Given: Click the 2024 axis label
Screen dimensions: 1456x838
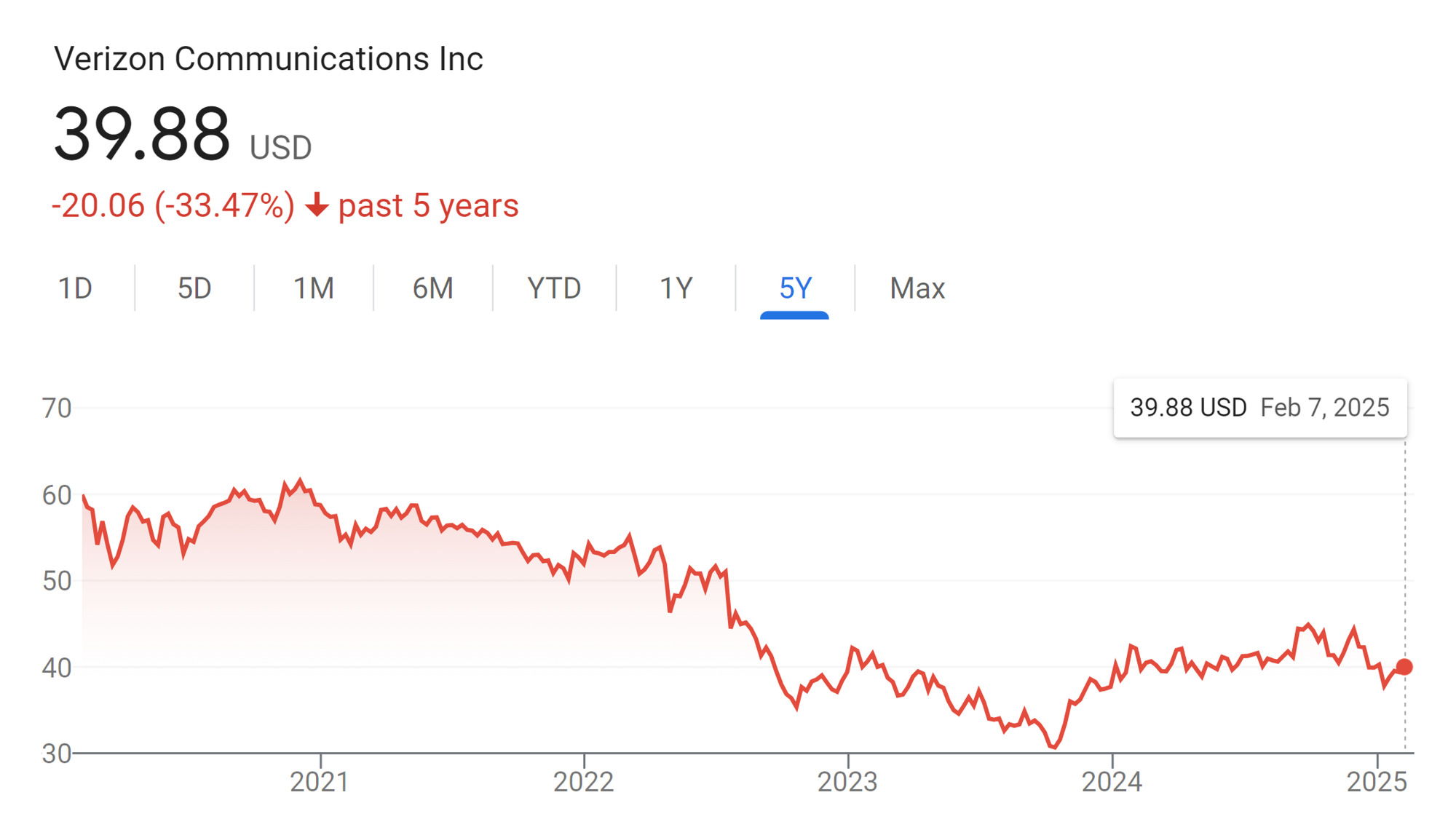Looking at the screenshot, I should pyautogui.click(x=1112, y=781).
